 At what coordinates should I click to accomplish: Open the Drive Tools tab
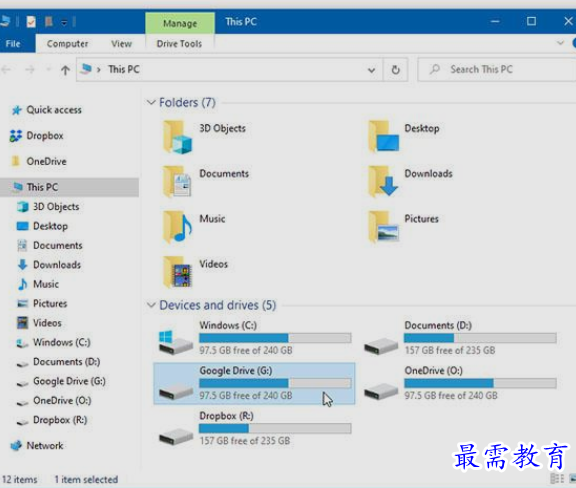179,44
